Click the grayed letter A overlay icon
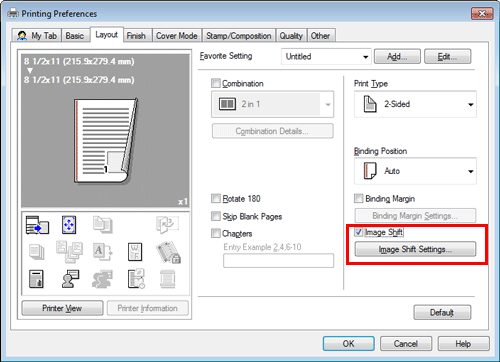Screen dimensions: 500x362 click(102, 252)
